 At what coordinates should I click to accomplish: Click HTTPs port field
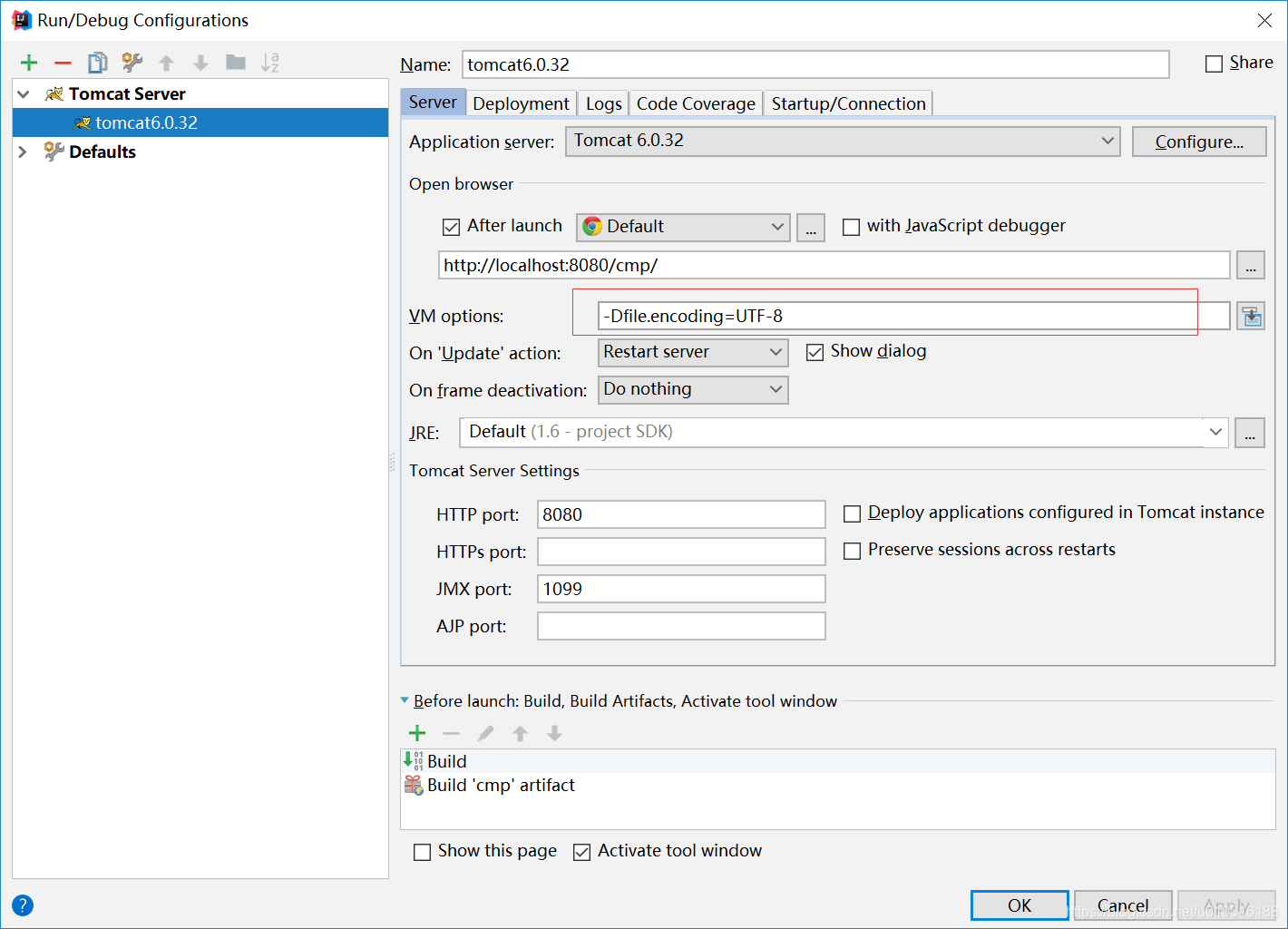click(x=681, y=552)
